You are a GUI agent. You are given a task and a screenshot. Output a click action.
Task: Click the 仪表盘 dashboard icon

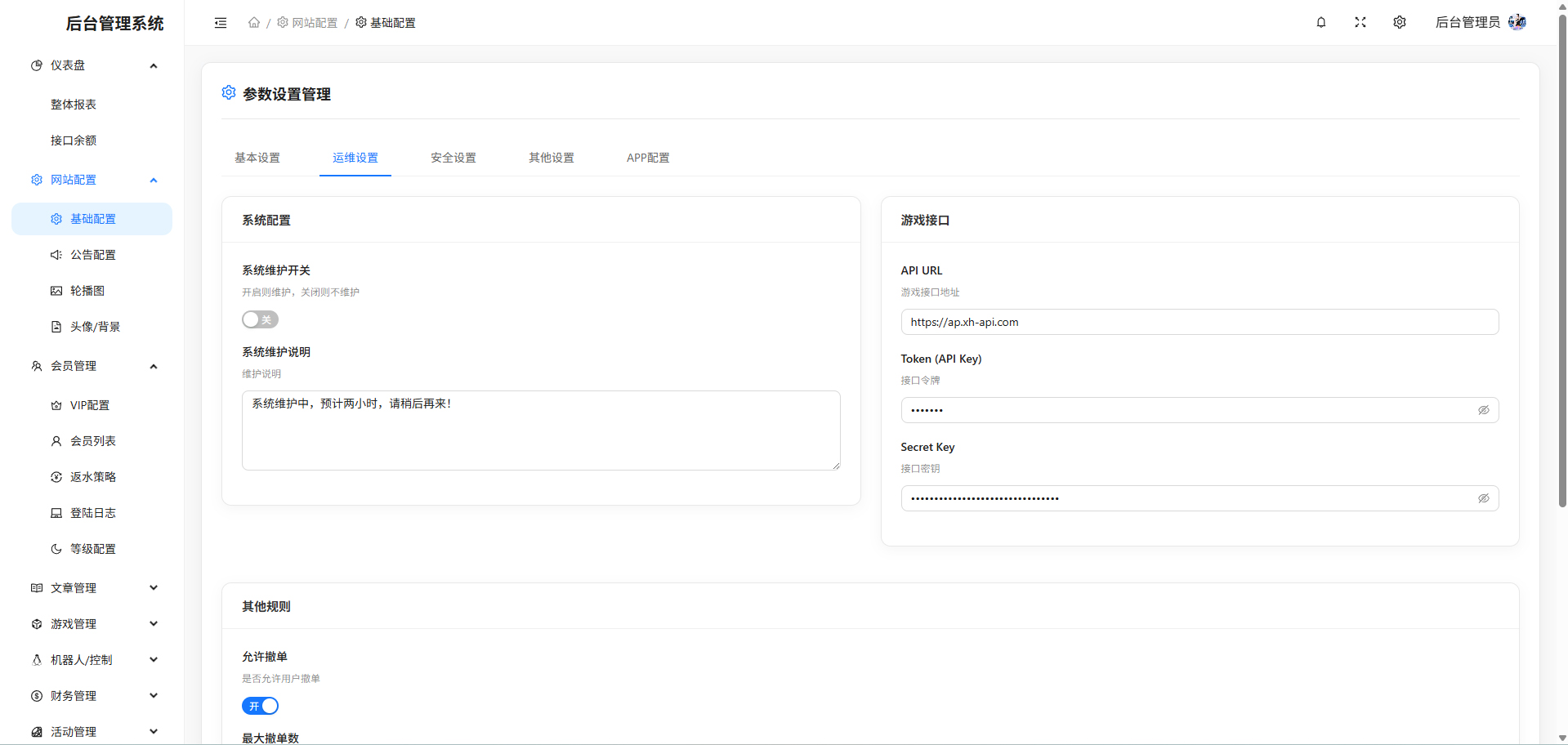pos(37,65)
